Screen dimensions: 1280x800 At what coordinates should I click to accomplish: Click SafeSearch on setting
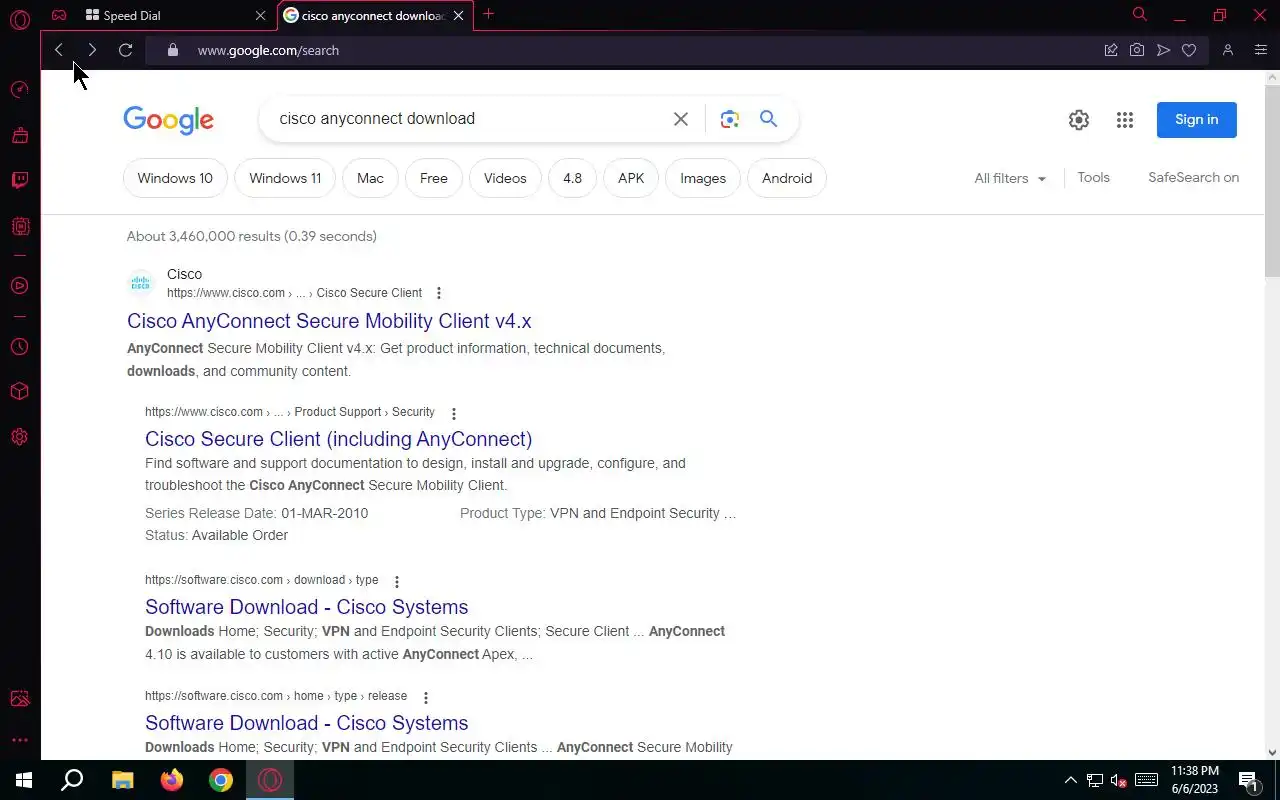1193,177
